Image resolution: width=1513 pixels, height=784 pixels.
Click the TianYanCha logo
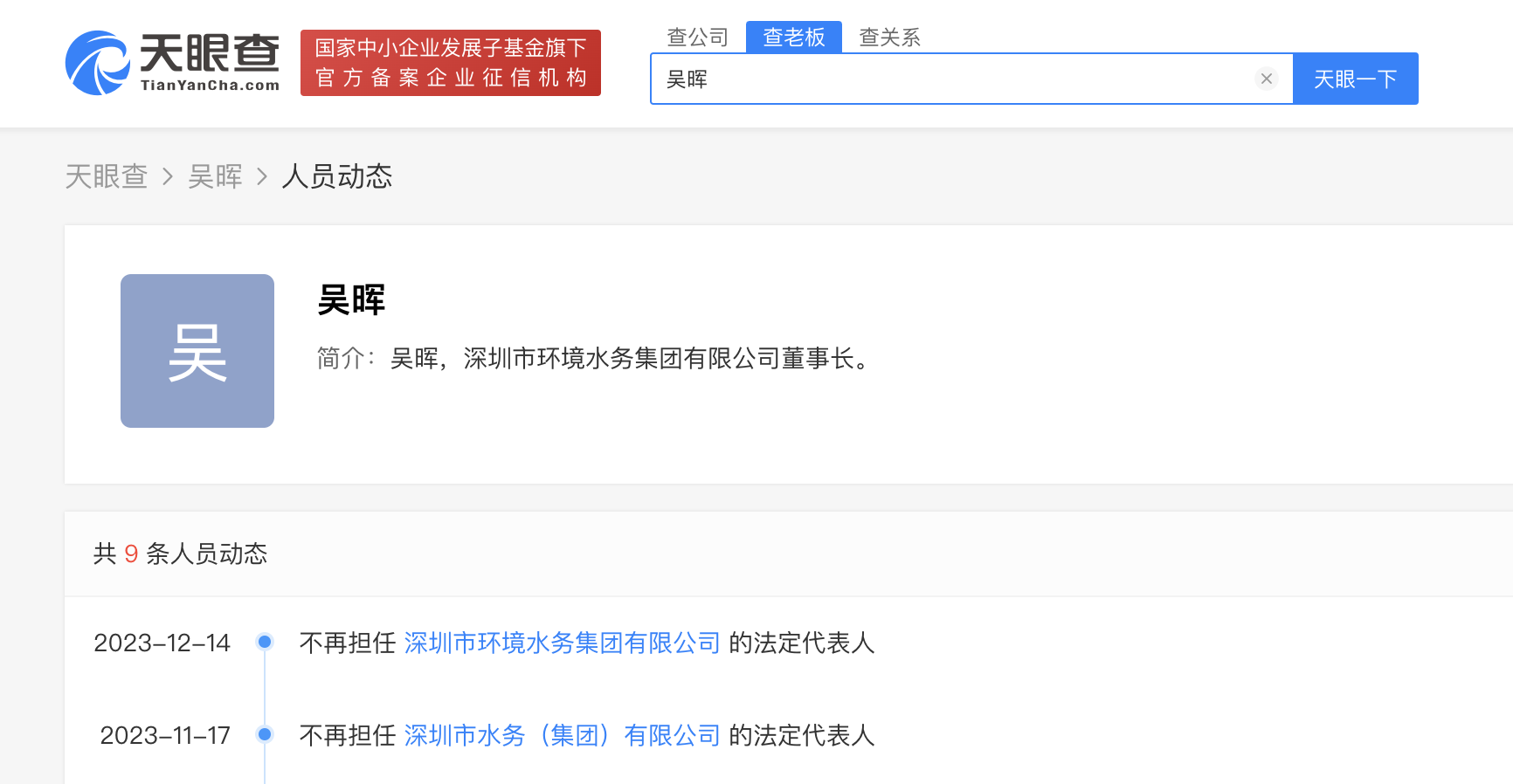[x=172, y=63]
